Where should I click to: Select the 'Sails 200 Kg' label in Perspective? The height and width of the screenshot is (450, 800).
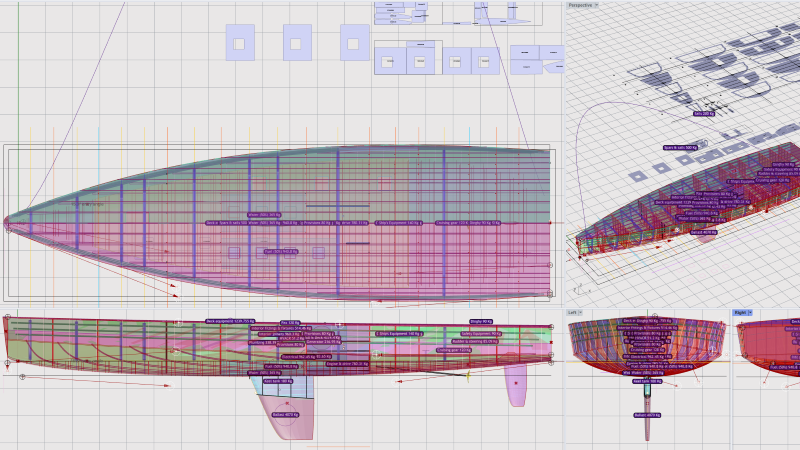(704, 114)
